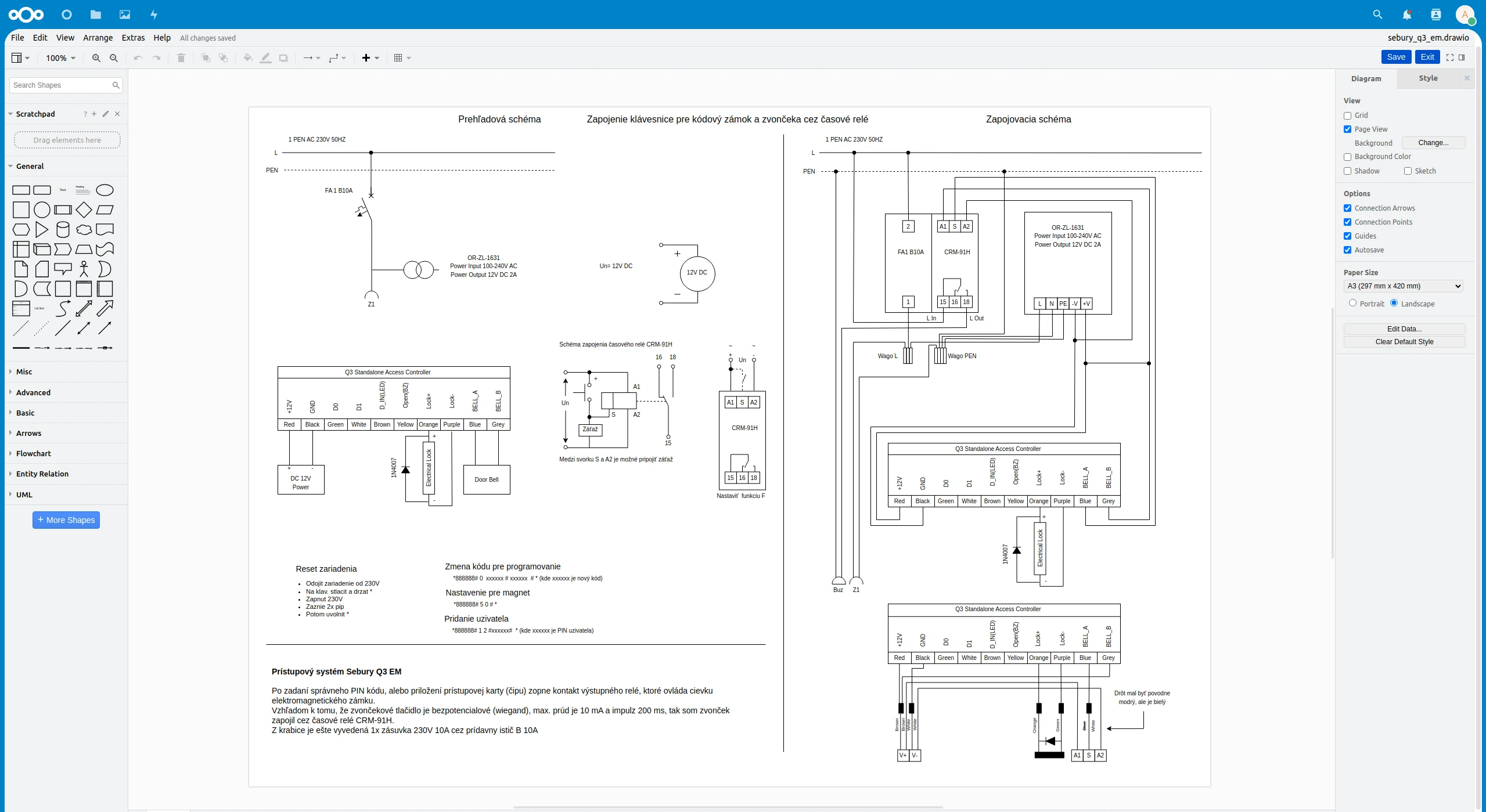Screen dimensions: 1486x812
Task: Click the user avatar in header
Action: tap(1465, 15)
